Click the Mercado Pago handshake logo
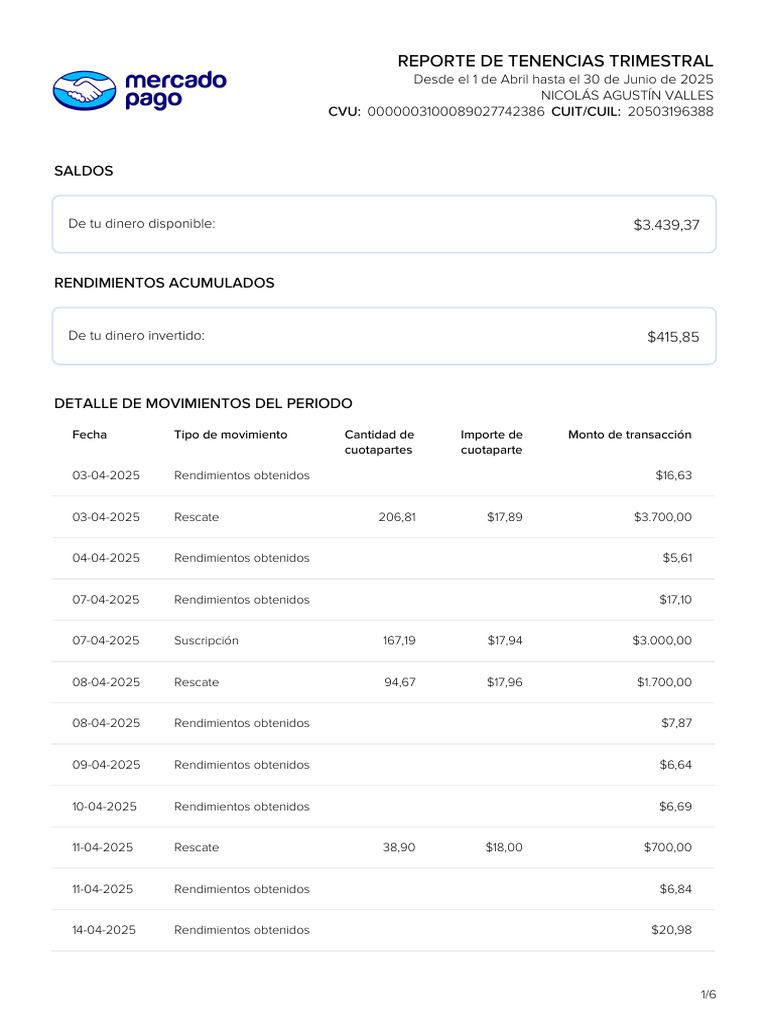Viewport: 768px width, 1024px height. 84,90
